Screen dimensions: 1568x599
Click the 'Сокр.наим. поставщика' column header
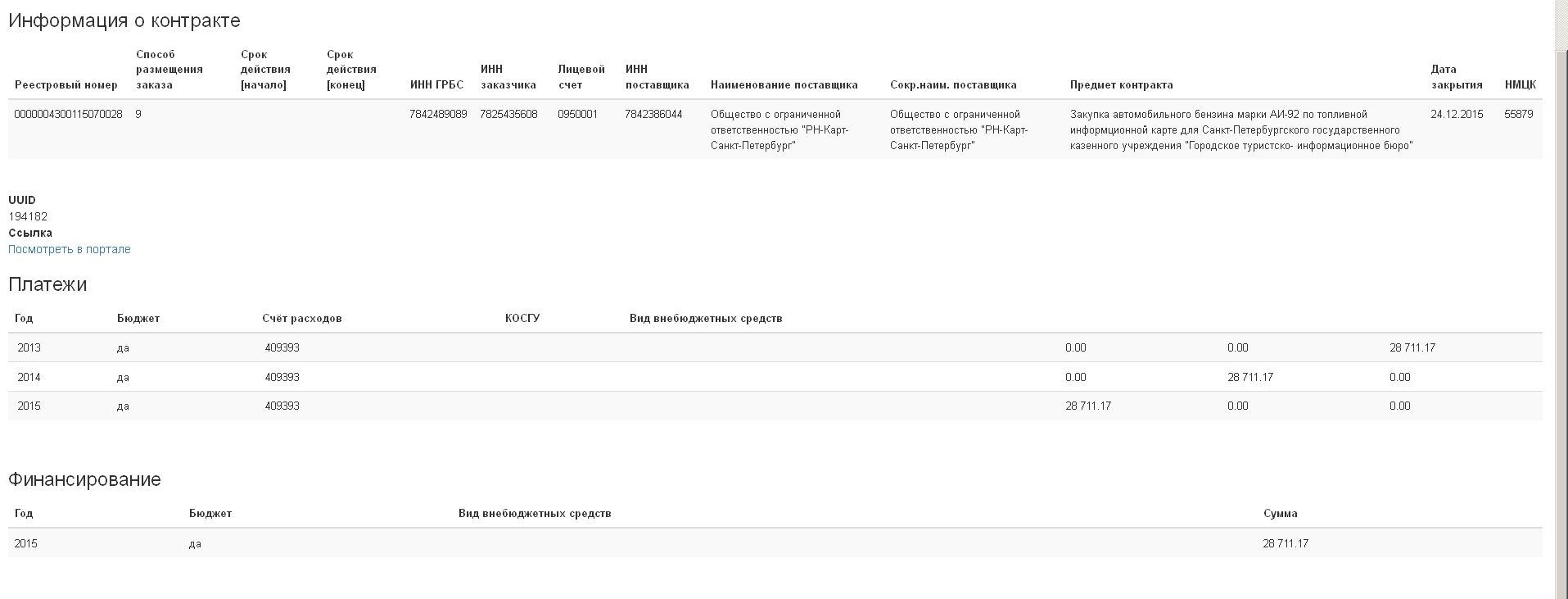tap(953, 85)
